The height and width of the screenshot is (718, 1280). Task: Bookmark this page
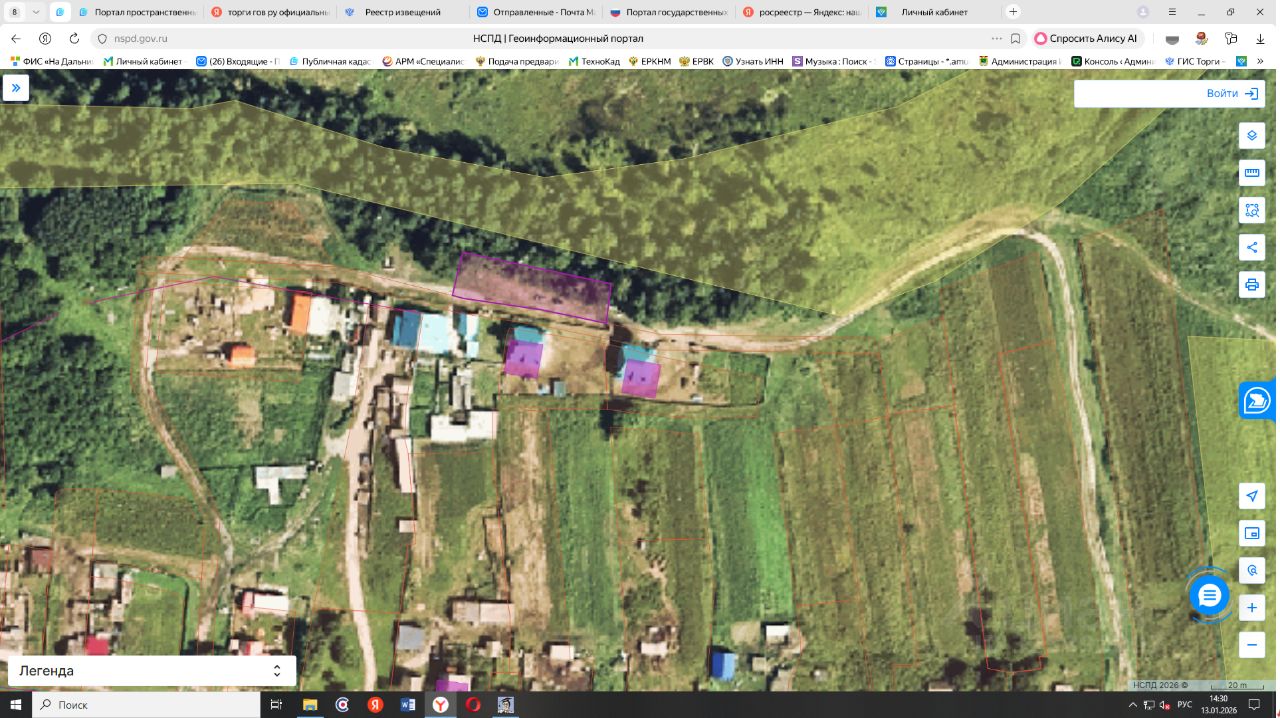coord(1015,38)
